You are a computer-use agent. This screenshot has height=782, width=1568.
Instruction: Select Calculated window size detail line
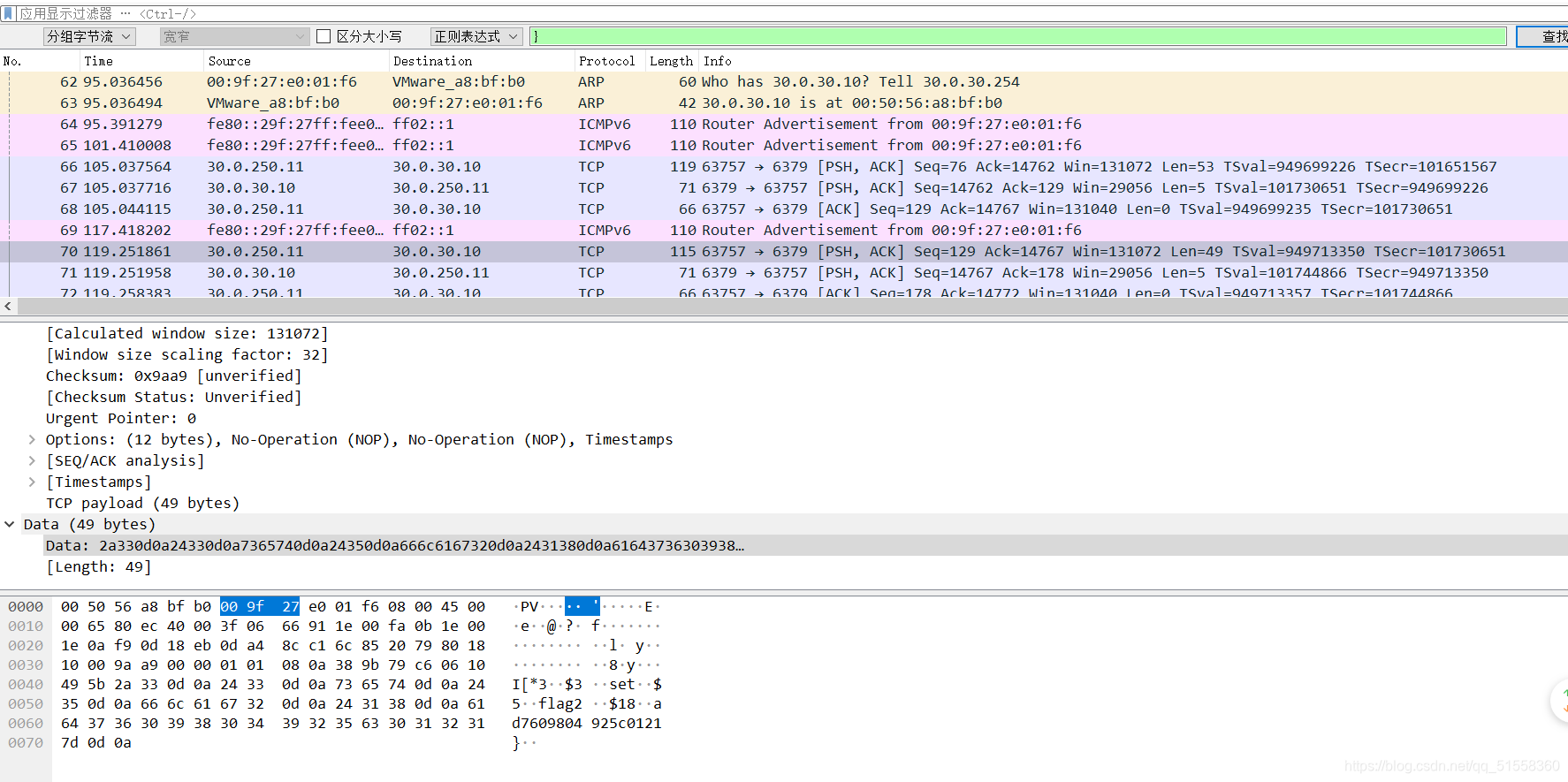[187, 333]
